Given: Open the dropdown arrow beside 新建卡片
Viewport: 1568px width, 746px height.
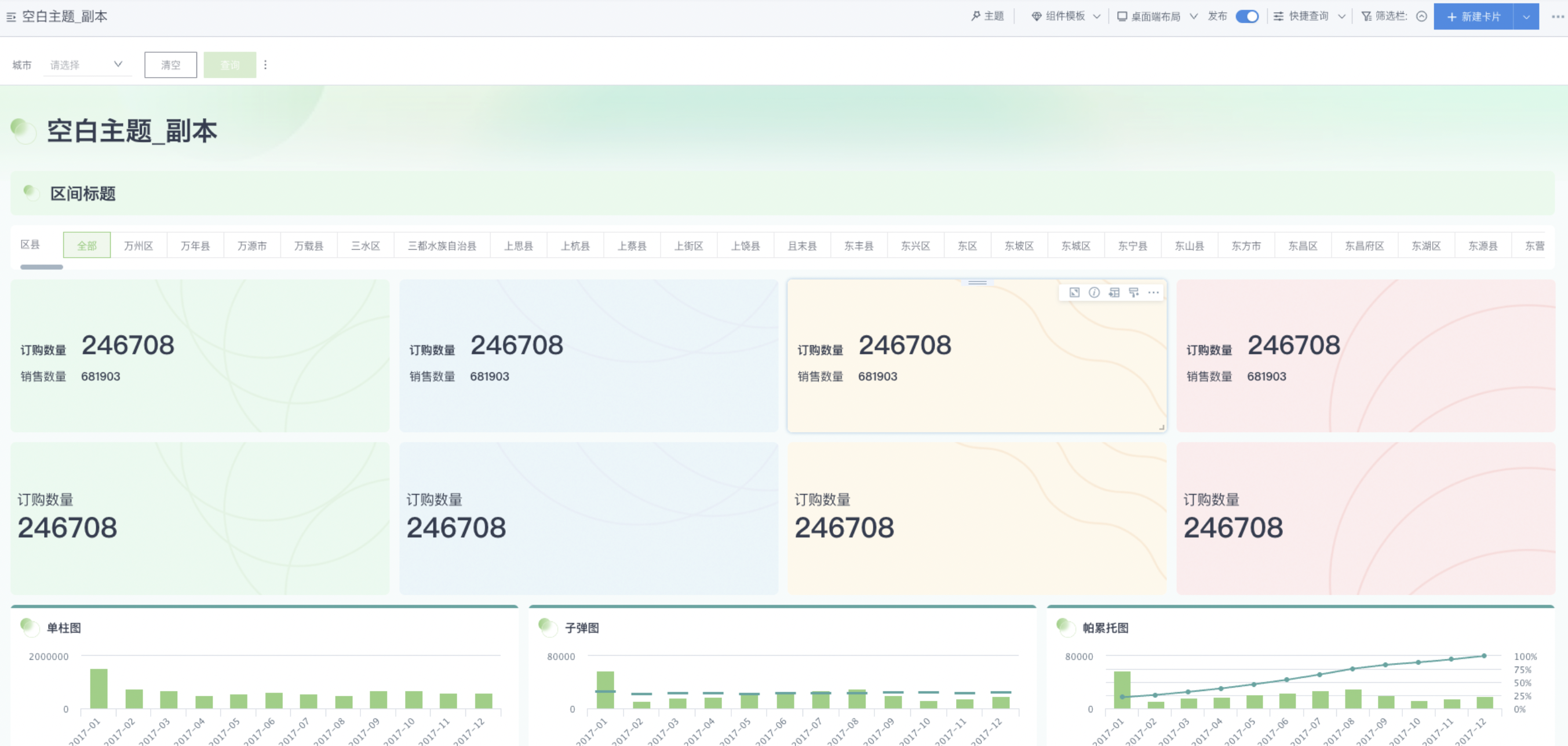Looking at the screenshot, I should click(1526, 17).
